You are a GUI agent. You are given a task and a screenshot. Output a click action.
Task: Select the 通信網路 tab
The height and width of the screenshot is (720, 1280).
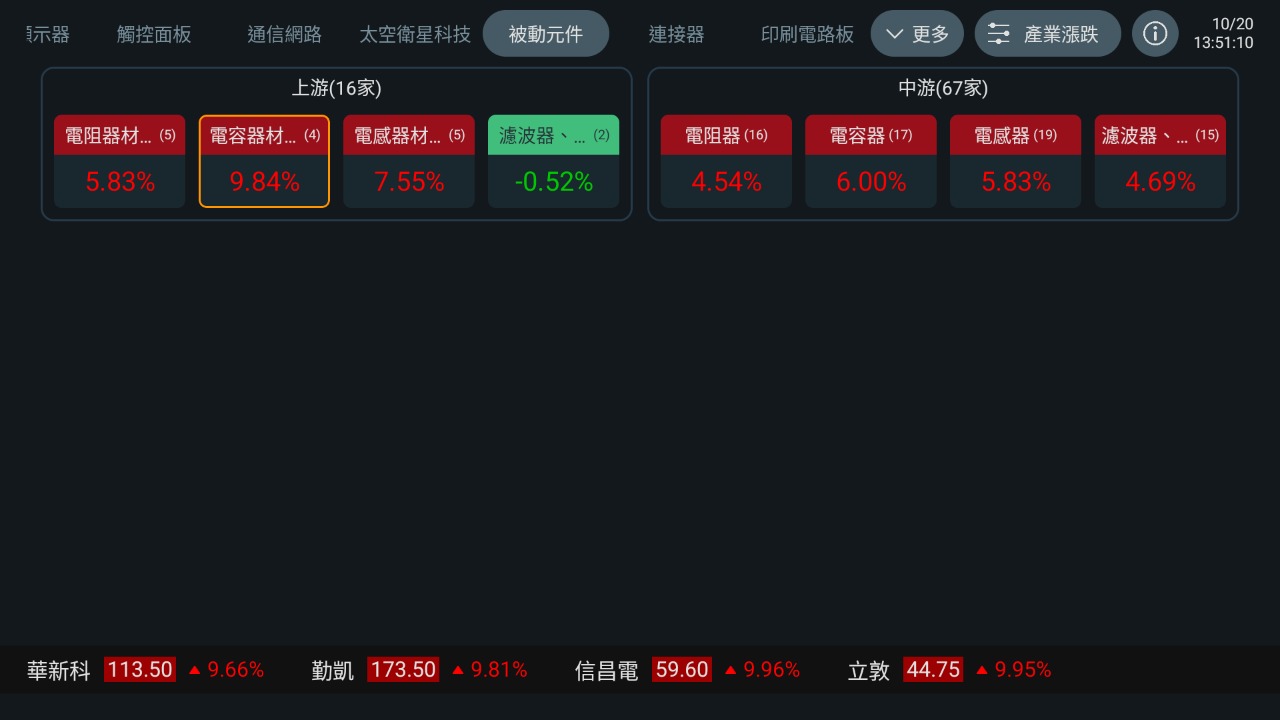coord(284,34)
